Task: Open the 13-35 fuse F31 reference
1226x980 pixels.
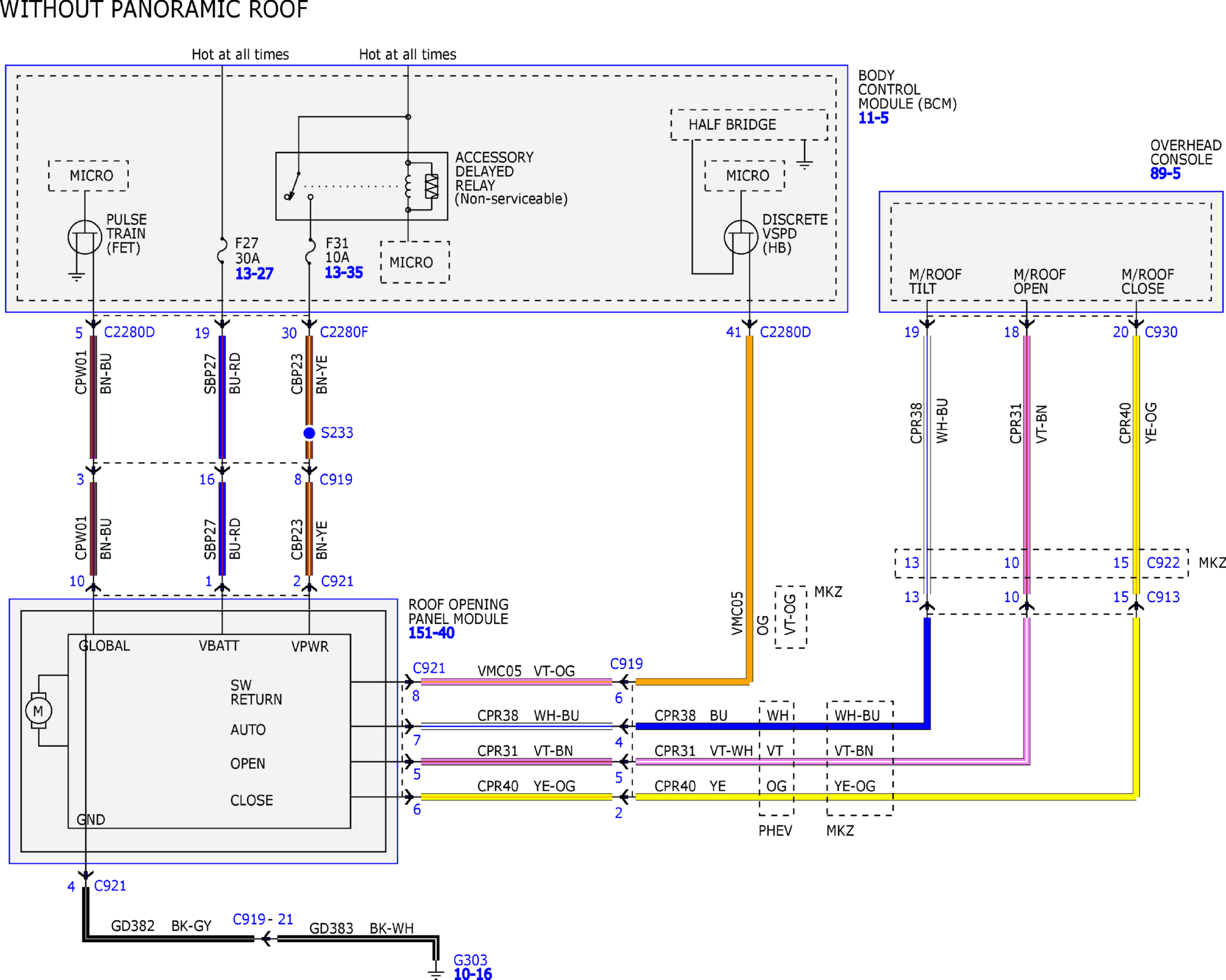Action: [344, 273]
